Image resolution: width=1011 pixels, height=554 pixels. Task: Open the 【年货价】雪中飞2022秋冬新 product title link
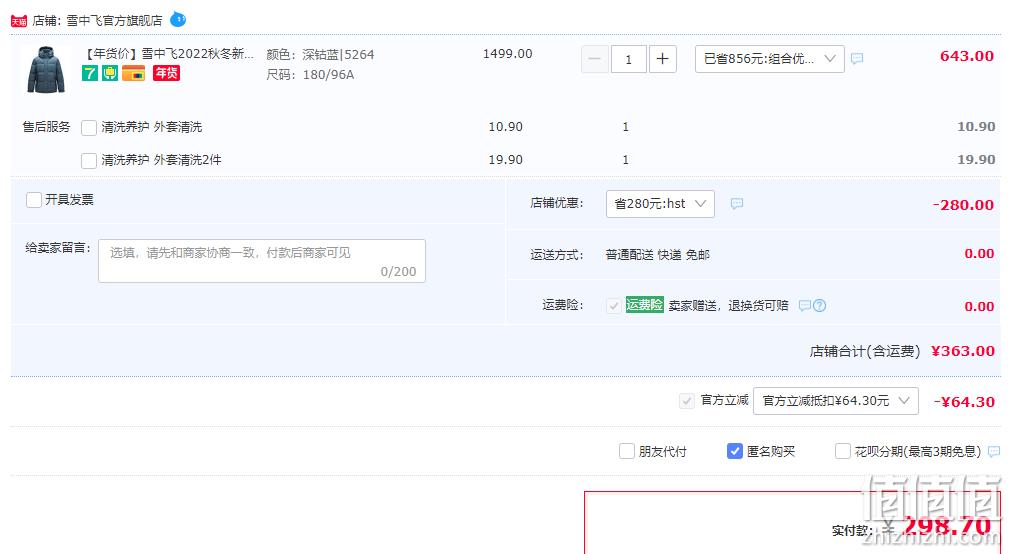point(170,54)
